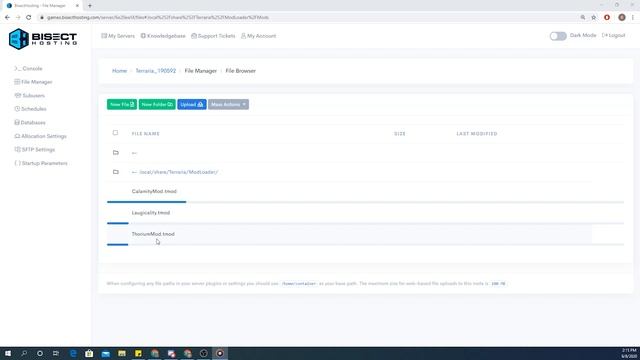
Task: Click the FILE NAME column header
Action: tap(146, 134)
